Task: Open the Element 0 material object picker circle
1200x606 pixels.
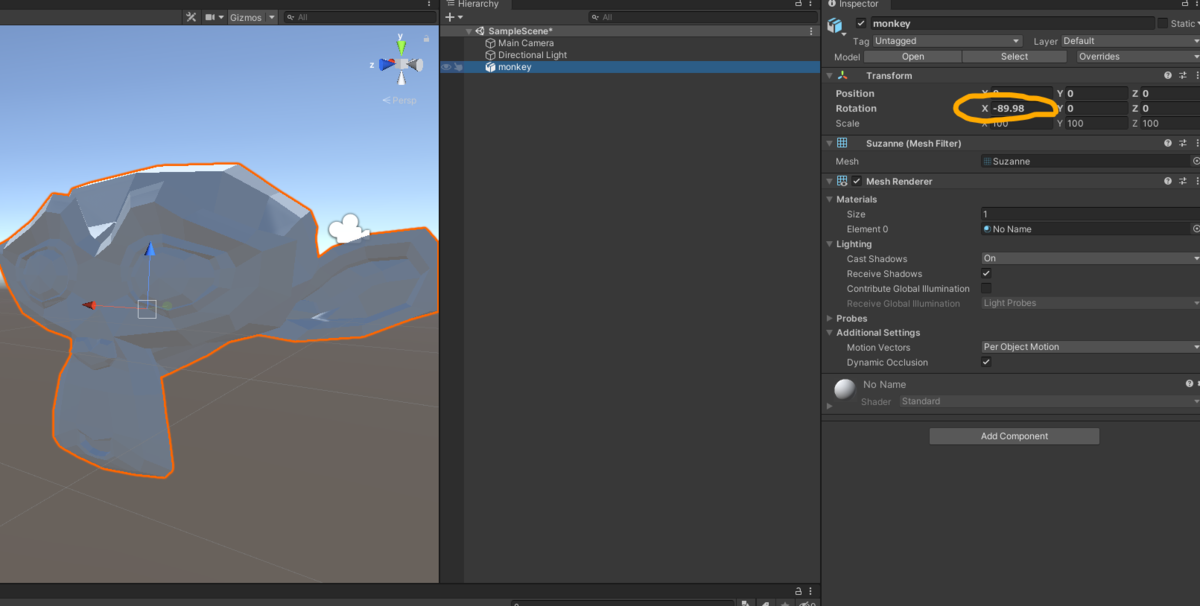Action: tap(1196, 229)
